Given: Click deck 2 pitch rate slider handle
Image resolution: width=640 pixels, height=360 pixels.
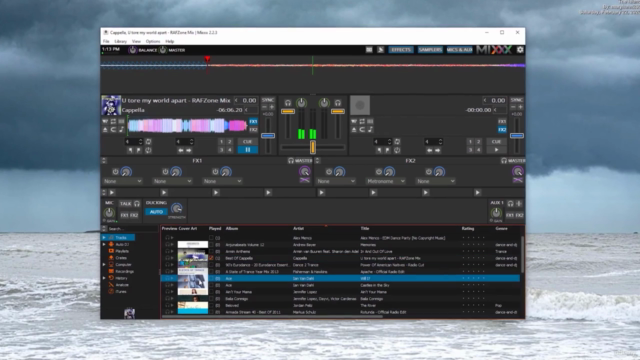Looking at the screenshot, I should [x=516, y=136].
